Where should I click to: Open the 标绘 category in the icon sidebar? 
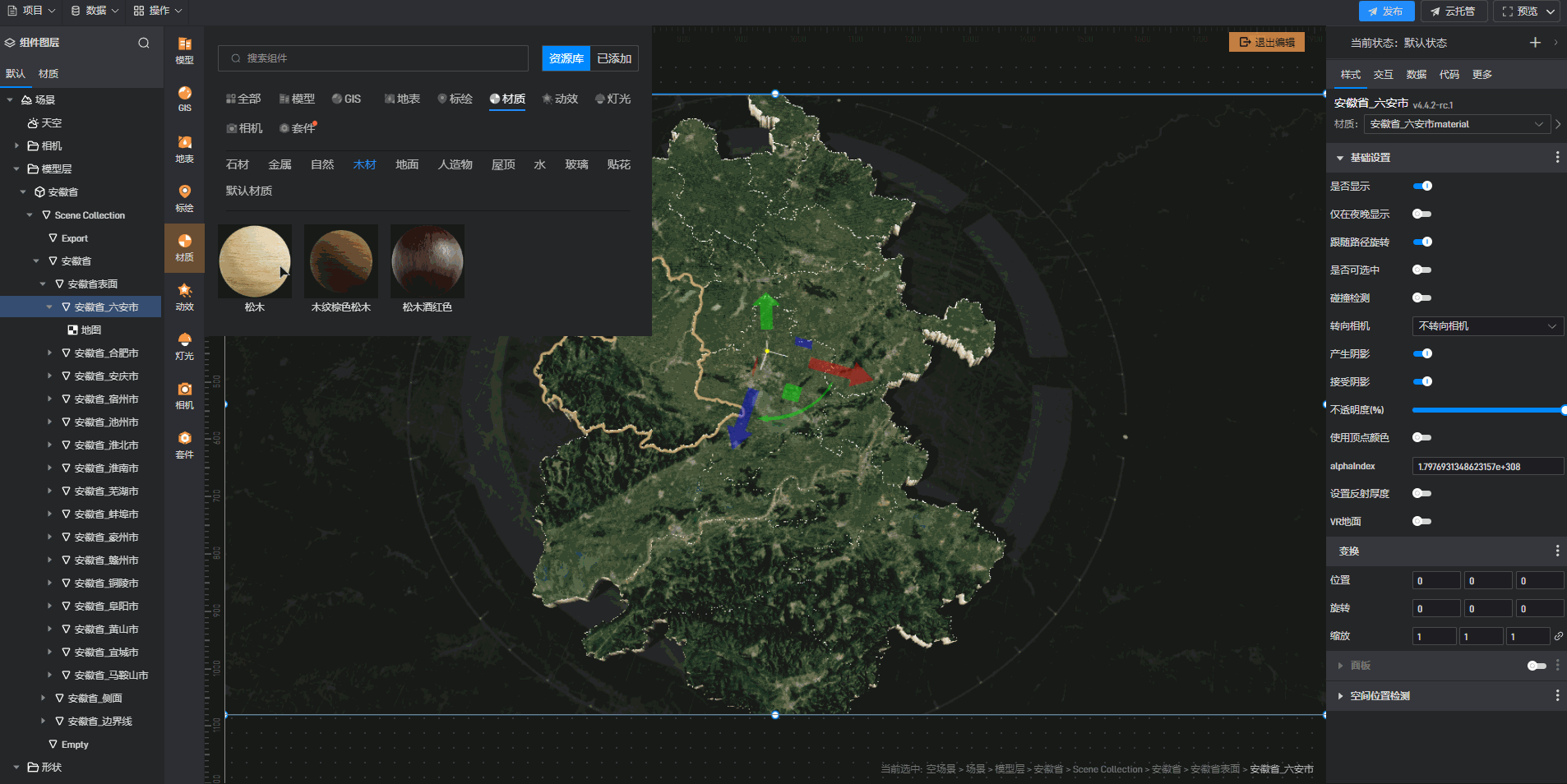point(184,198)
